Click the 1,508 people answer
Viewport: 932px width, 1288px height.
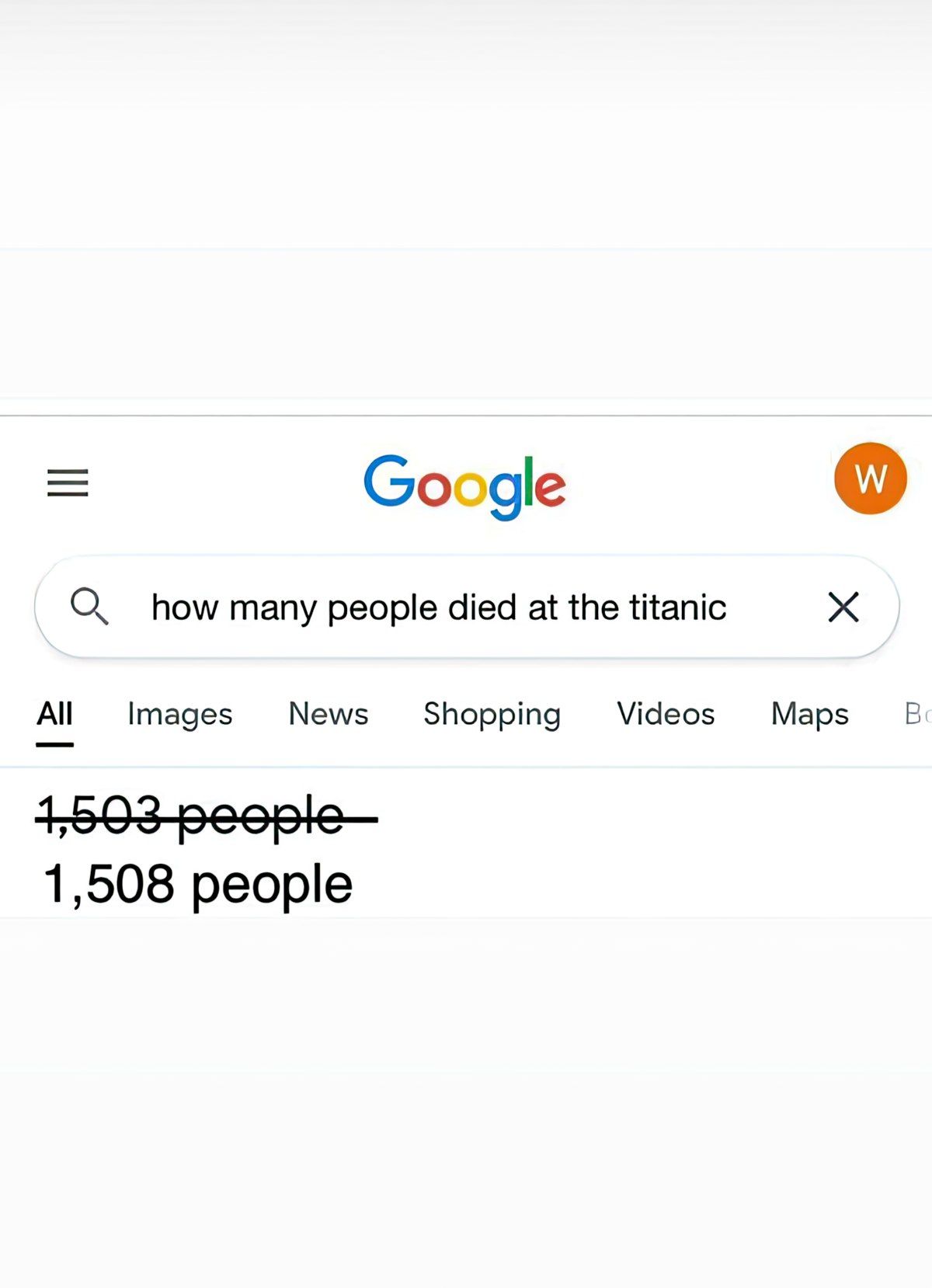coord(198,884)
